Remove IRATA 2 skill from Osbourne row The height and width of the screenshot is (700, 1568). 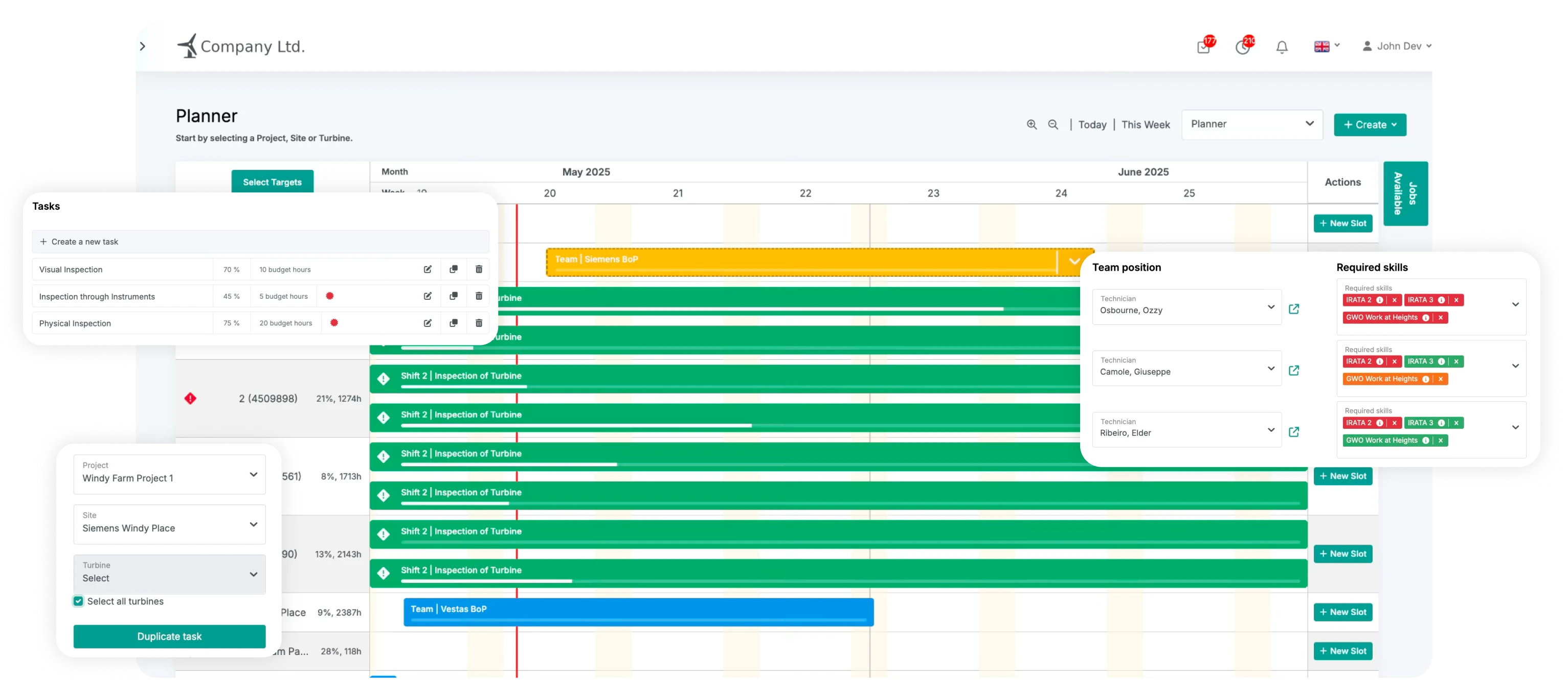1395,300
